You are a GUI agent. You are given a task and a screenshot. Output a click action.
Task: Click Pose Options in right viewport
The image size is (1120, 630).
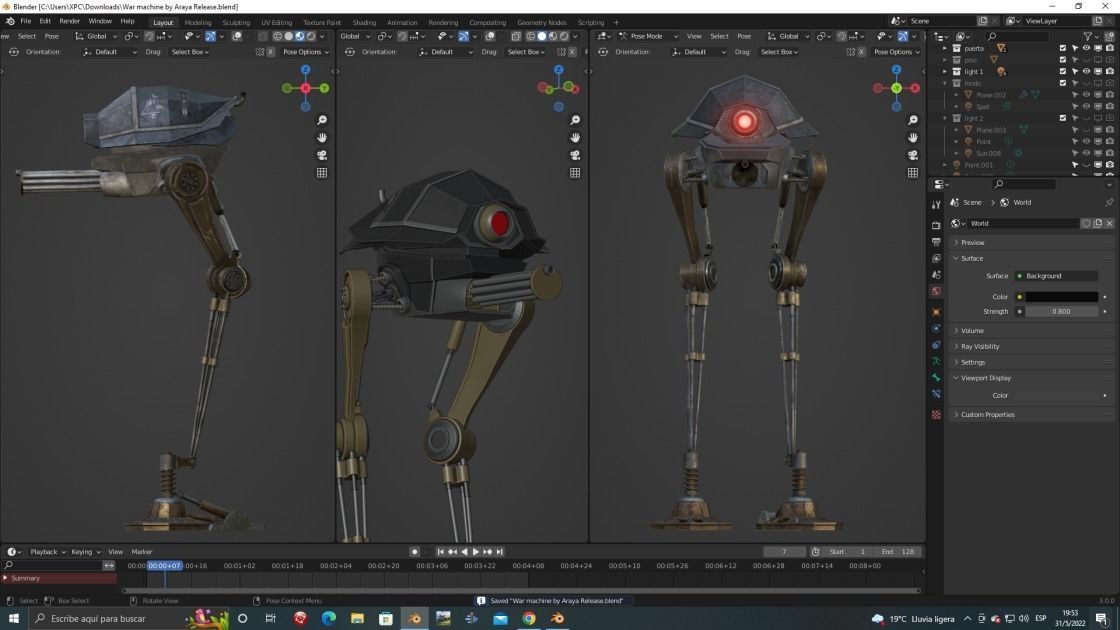[896, 52]
